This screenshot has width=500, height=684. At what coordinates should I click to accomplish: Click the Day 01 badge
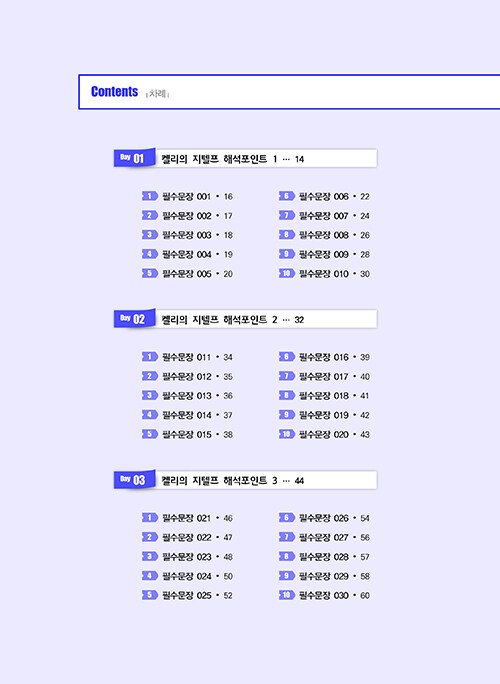click(134, 158)
